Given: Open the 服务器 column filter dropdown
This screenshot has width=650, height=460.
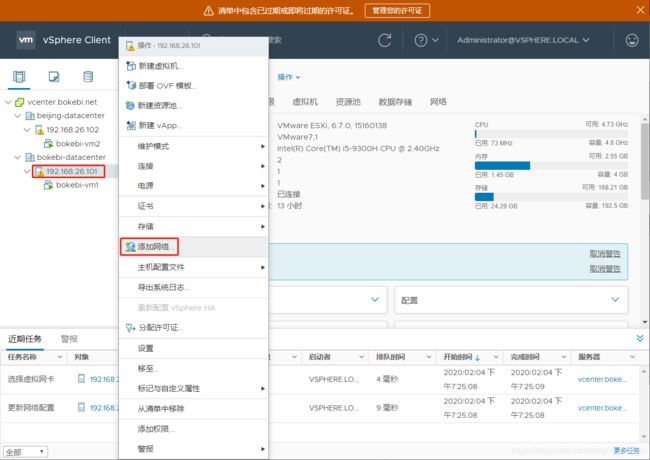Looking at the screenshot, I should tap(633, 357).
